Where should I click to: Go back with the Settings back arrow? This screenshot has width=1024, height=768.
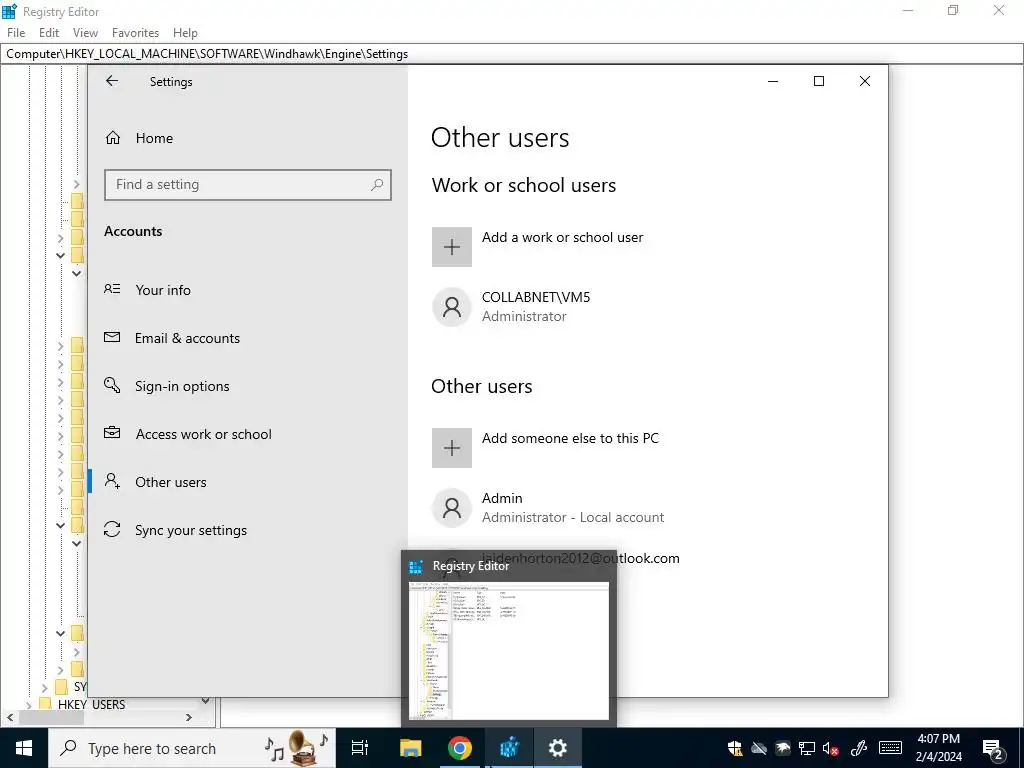click(x=112, y=81)
